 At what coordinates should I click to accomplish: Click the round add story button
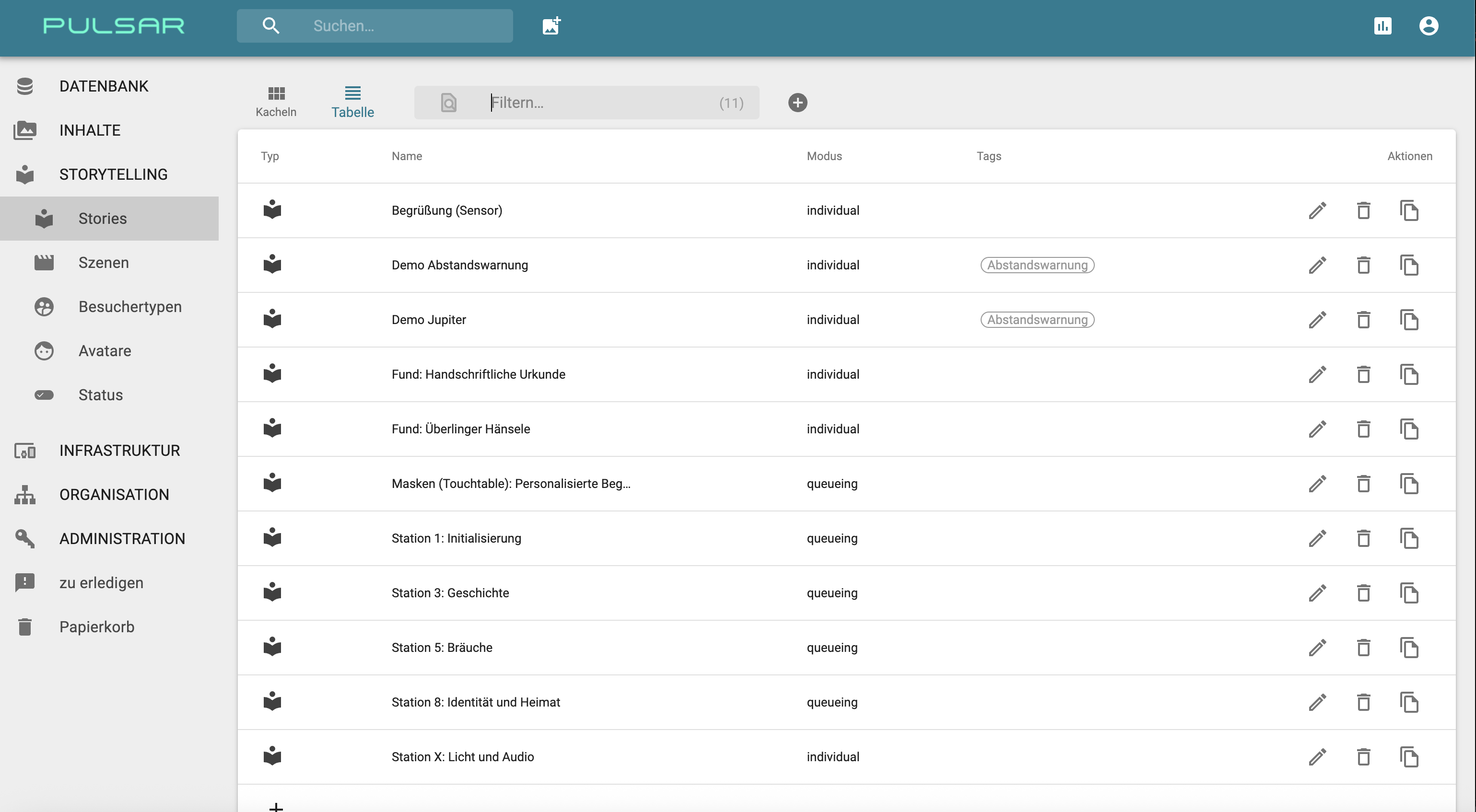click(x=797, y=103)
